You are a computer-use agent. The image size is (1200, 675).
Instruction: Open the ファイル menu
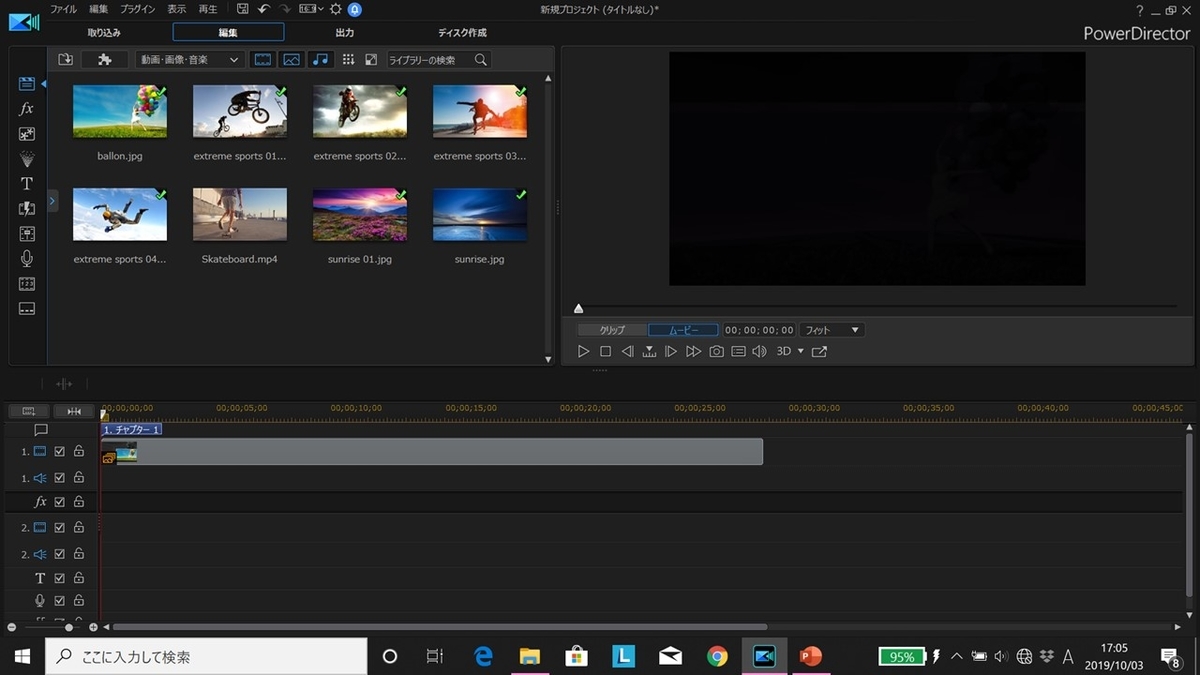[63, 9]
